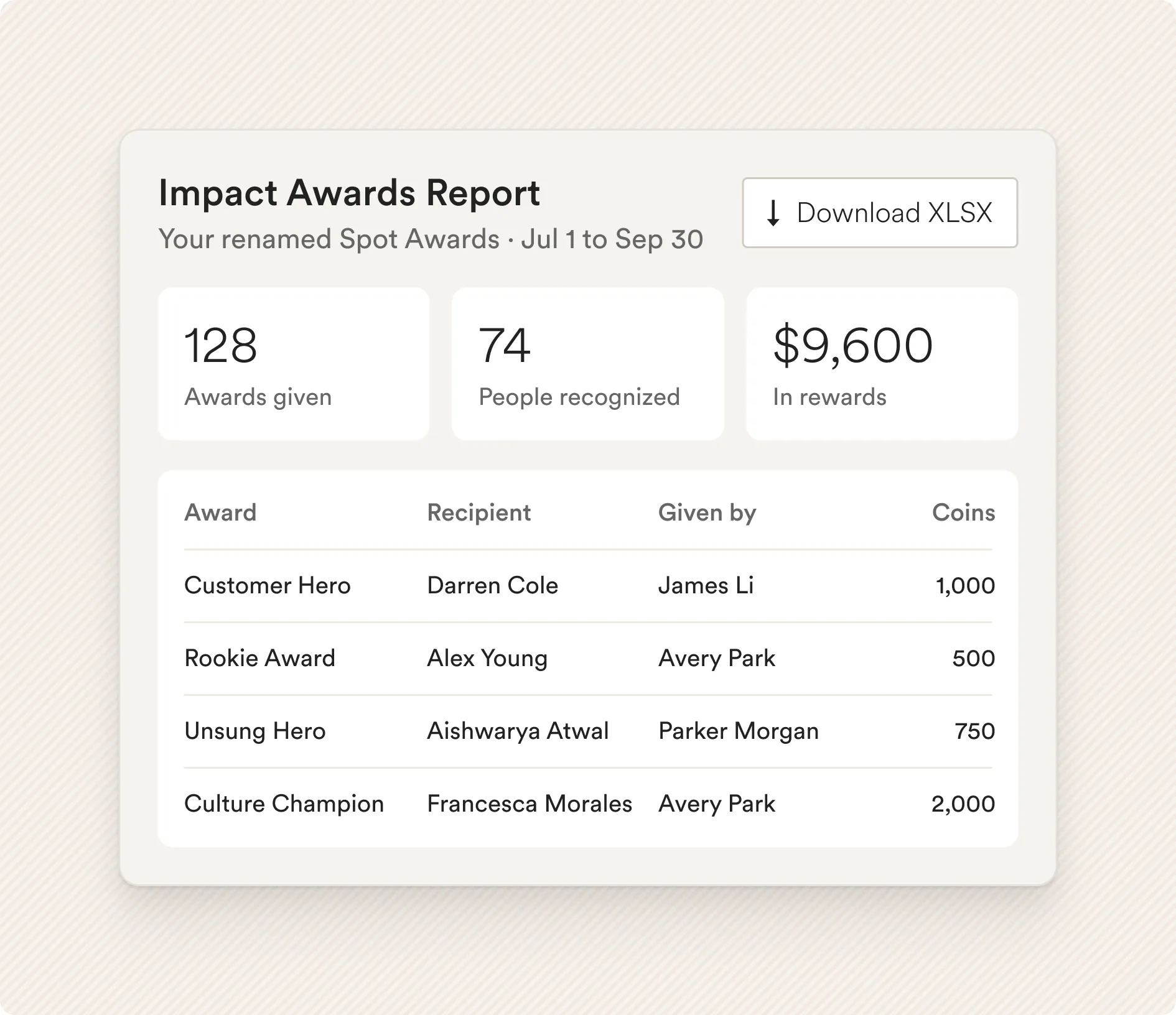Click the Recipient column header
1176x1015 pixels.
tap(479, 512)
